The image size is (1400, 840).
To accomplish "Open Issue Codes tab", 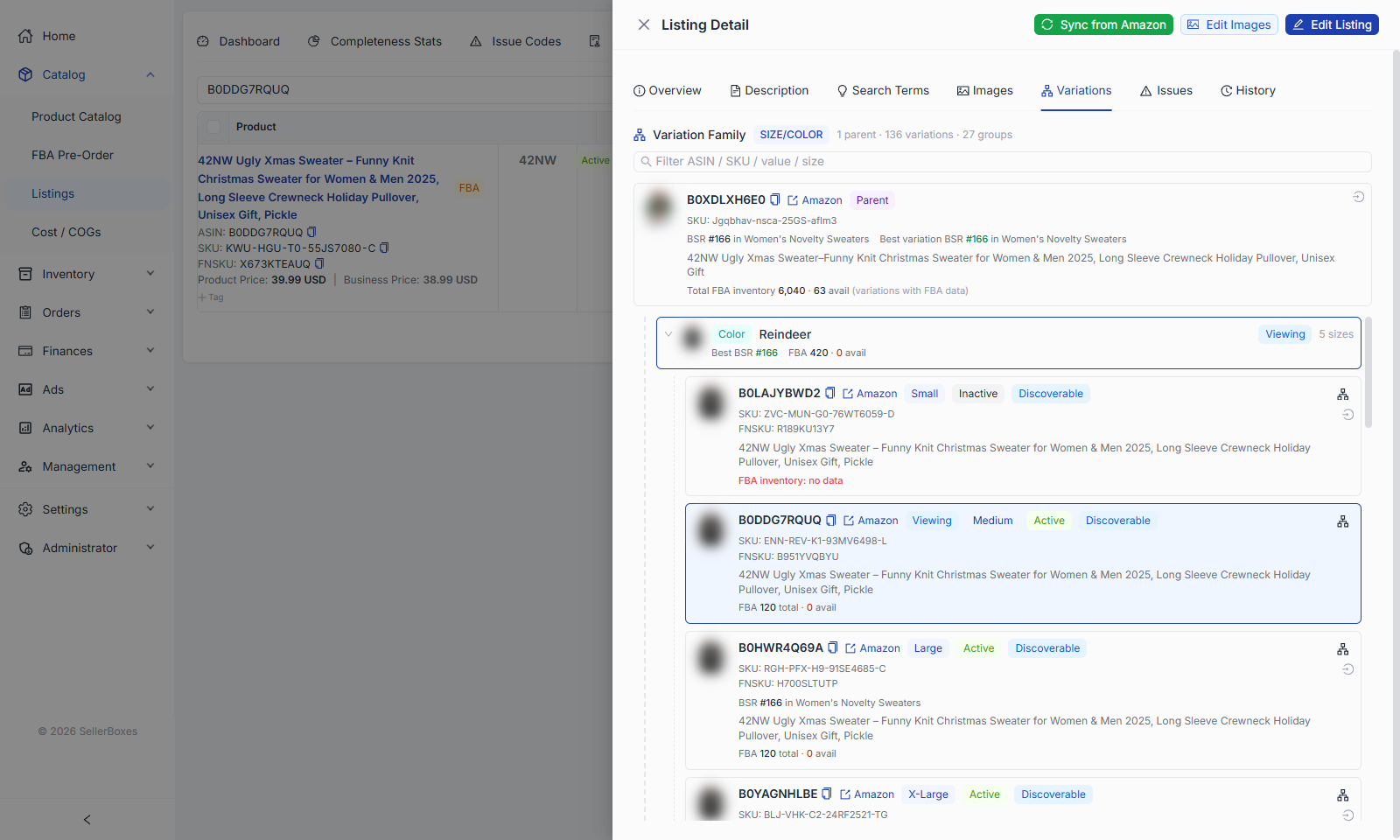I will point(515,41).
